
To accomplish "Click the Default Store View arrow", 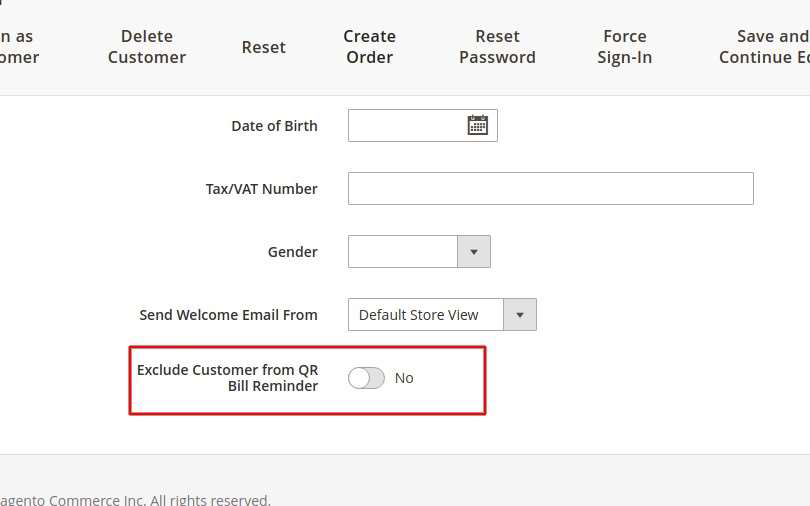I will 520,315.
